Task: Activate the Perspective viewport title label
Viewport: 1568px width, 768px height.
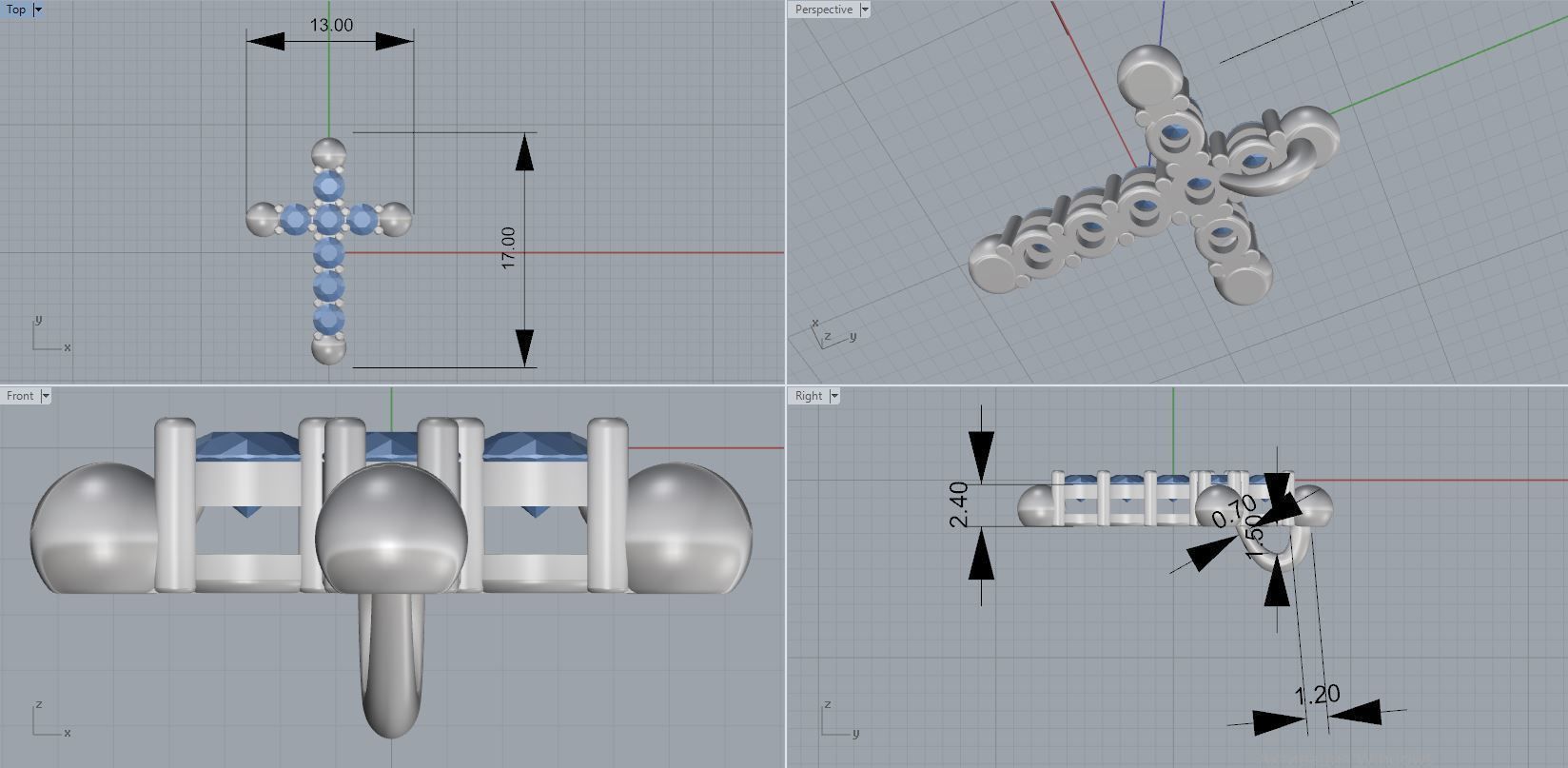Action: (x=824, y=10)
